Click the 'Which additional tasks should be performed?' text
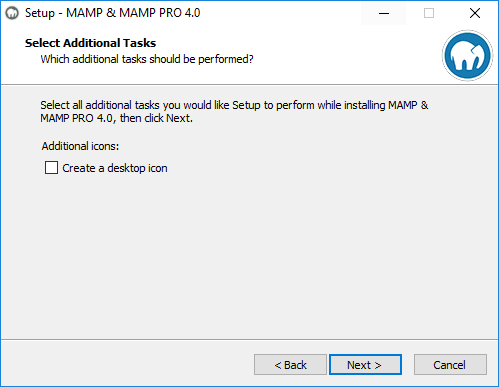The height and width of the screenshot is (387, 499). (x=147, y=59)
